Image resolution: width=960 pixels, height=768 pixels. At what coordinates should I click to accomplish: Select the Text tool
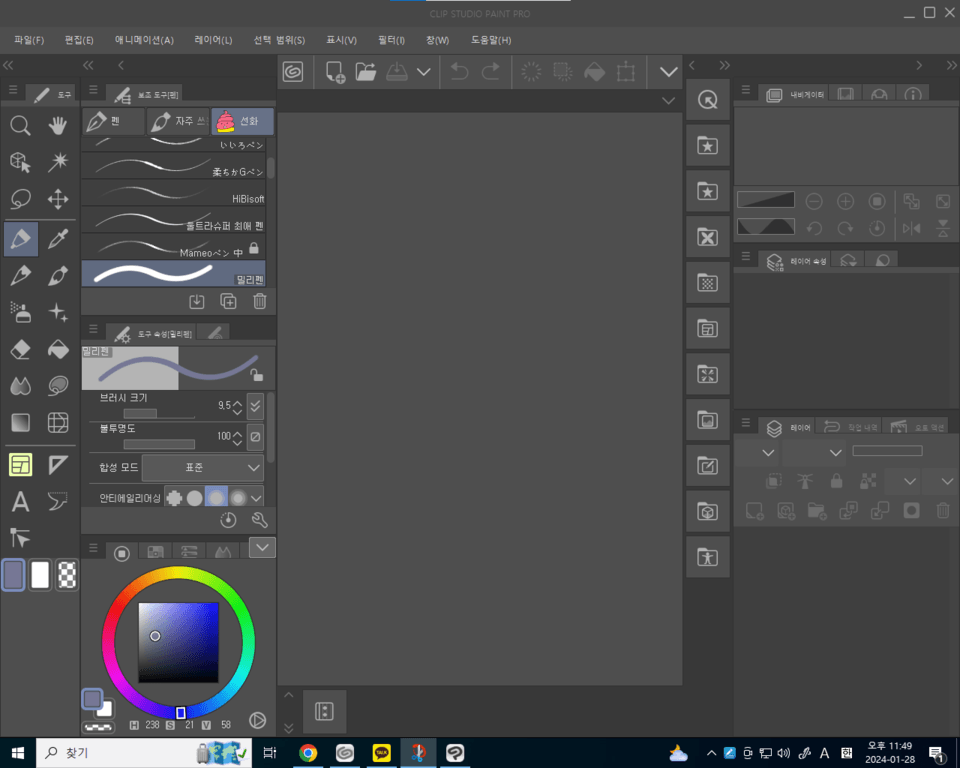coord(20,502)
